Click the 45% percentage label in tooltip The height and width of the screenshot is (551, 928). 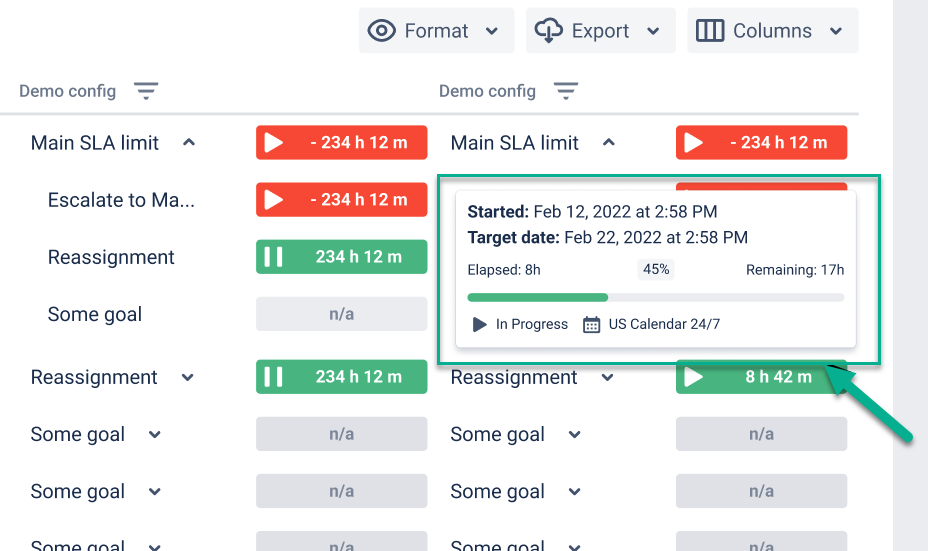pyautogui.click(x=656, y=269)
